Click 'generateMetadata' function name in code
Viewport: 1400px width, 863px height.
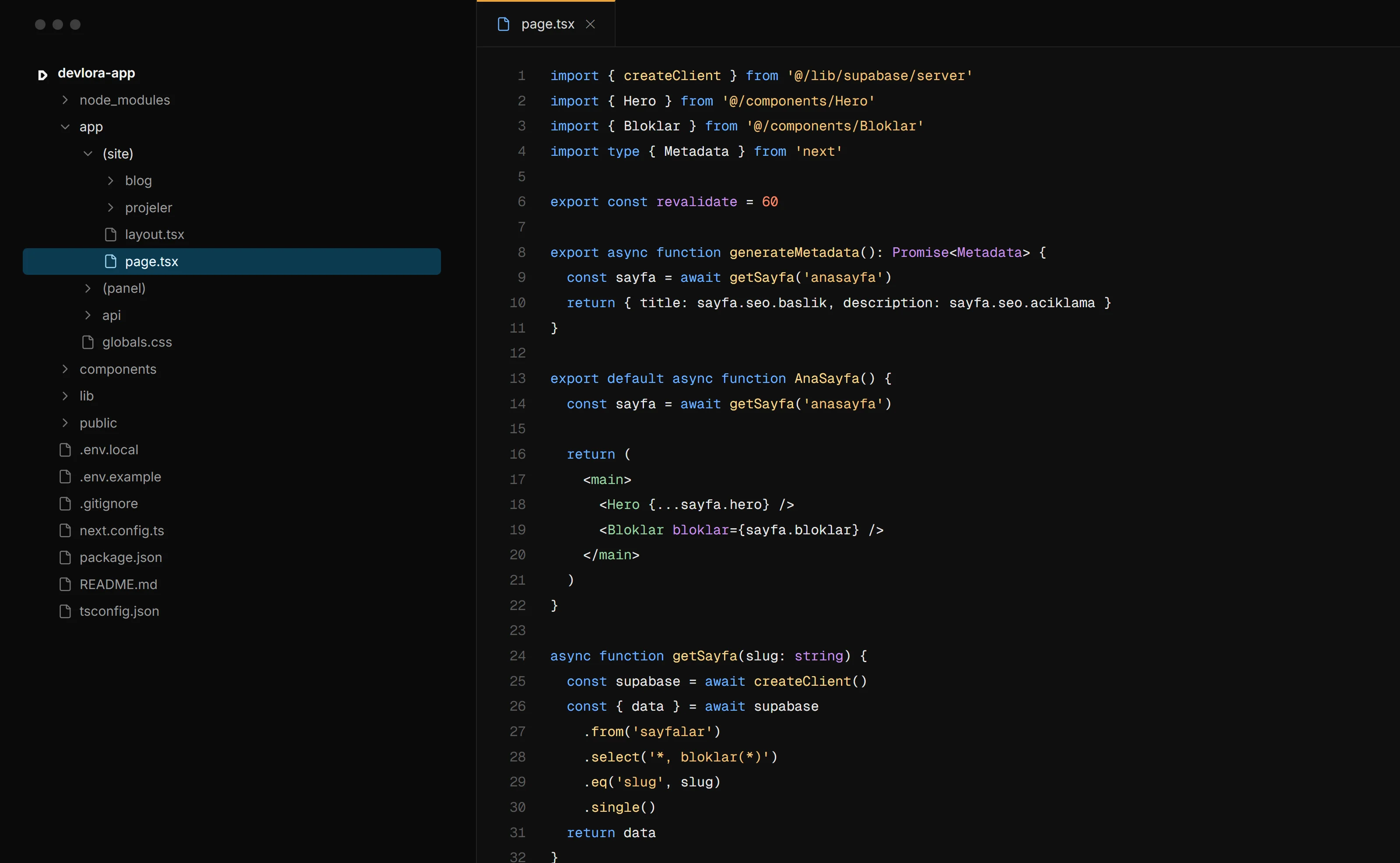point(794,252)
